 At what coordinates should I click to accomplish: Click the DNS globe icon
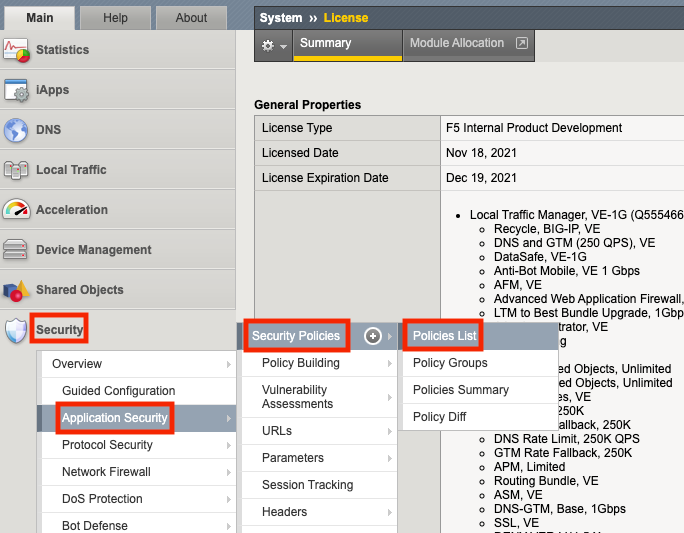(x=16, y=130)
